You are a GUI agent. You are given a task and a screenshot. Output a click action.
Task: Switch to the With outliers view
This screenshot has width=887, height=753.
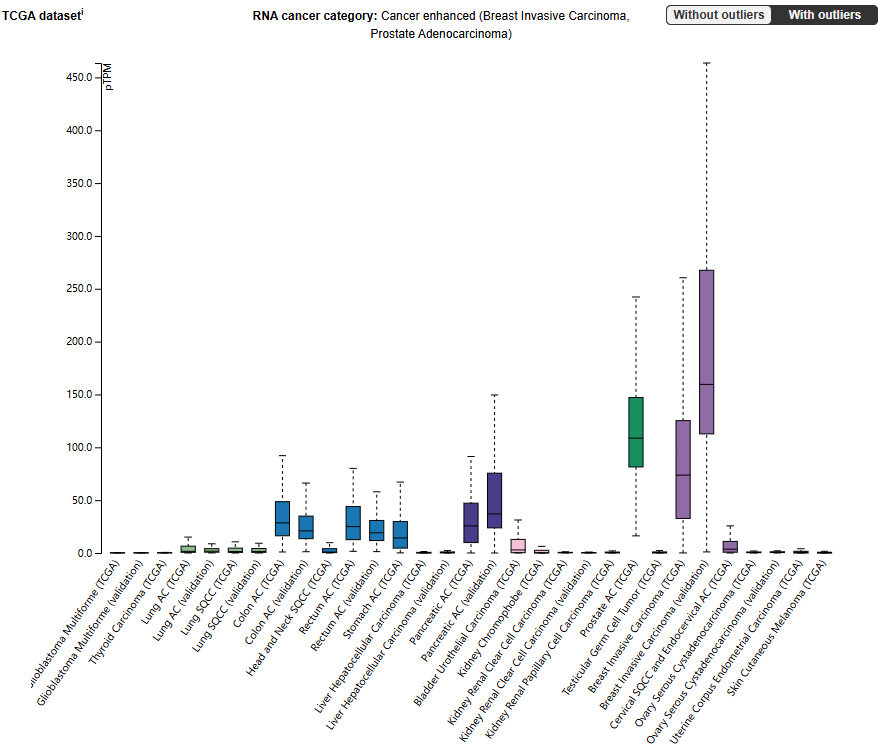(x=824, y=15)
